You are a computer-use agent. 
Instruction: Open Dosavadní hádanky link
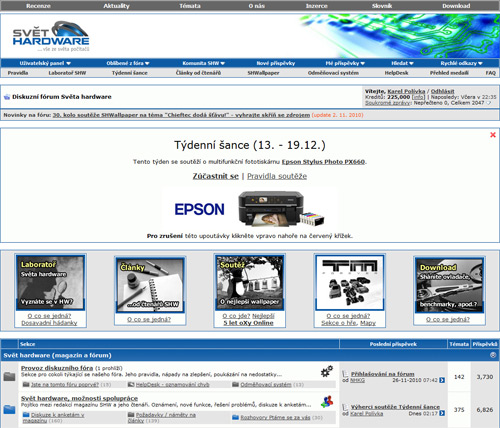pos(49,323)
